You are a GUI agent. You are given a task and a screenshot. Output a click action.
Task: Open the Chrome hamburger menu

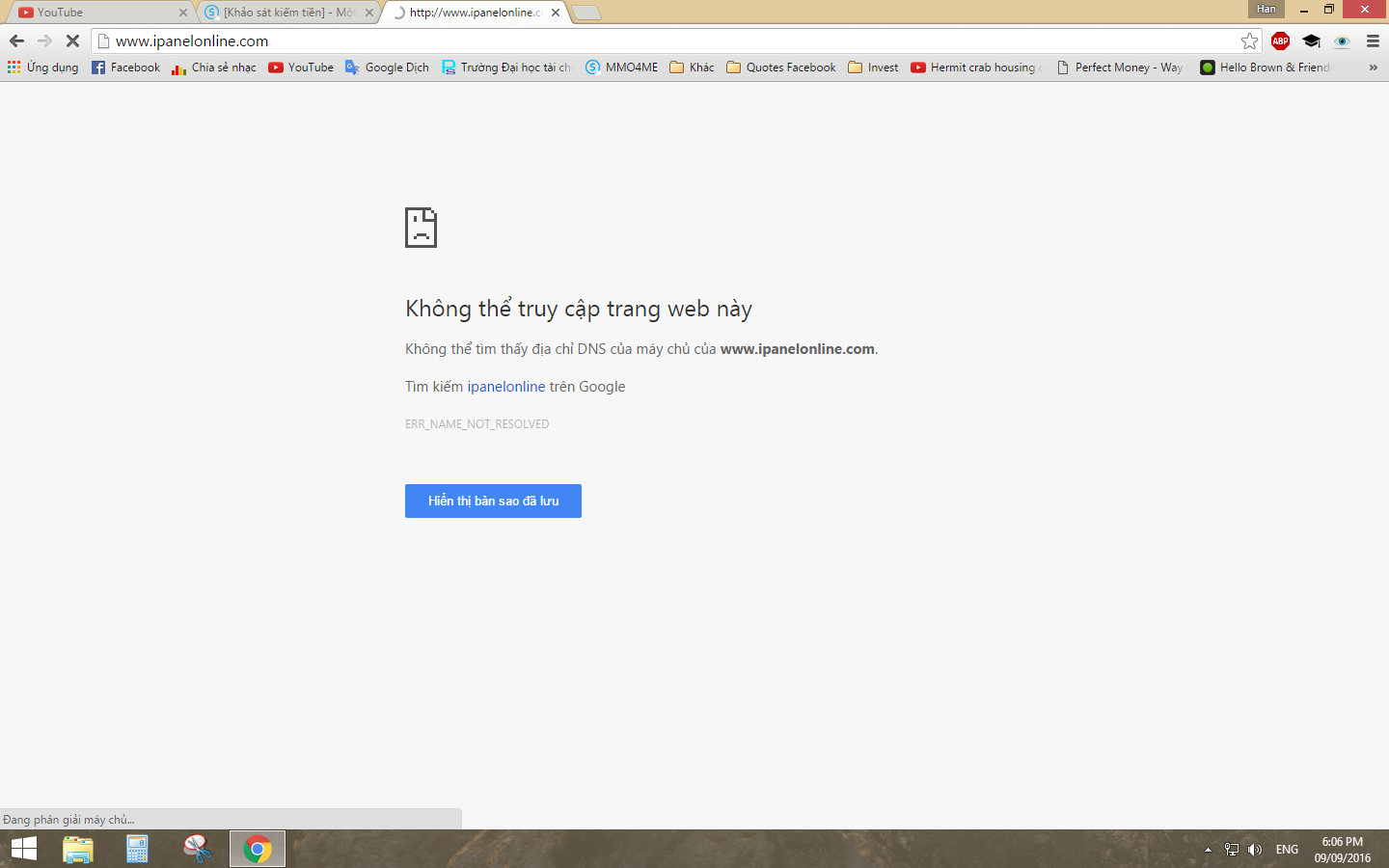(1373, 41)
